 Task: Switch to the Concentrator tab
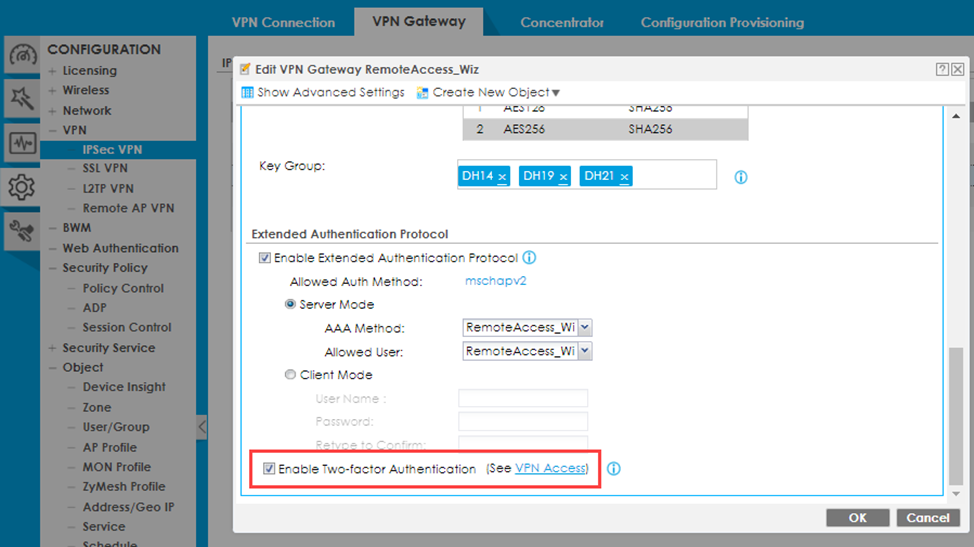[x=562, y=22]
